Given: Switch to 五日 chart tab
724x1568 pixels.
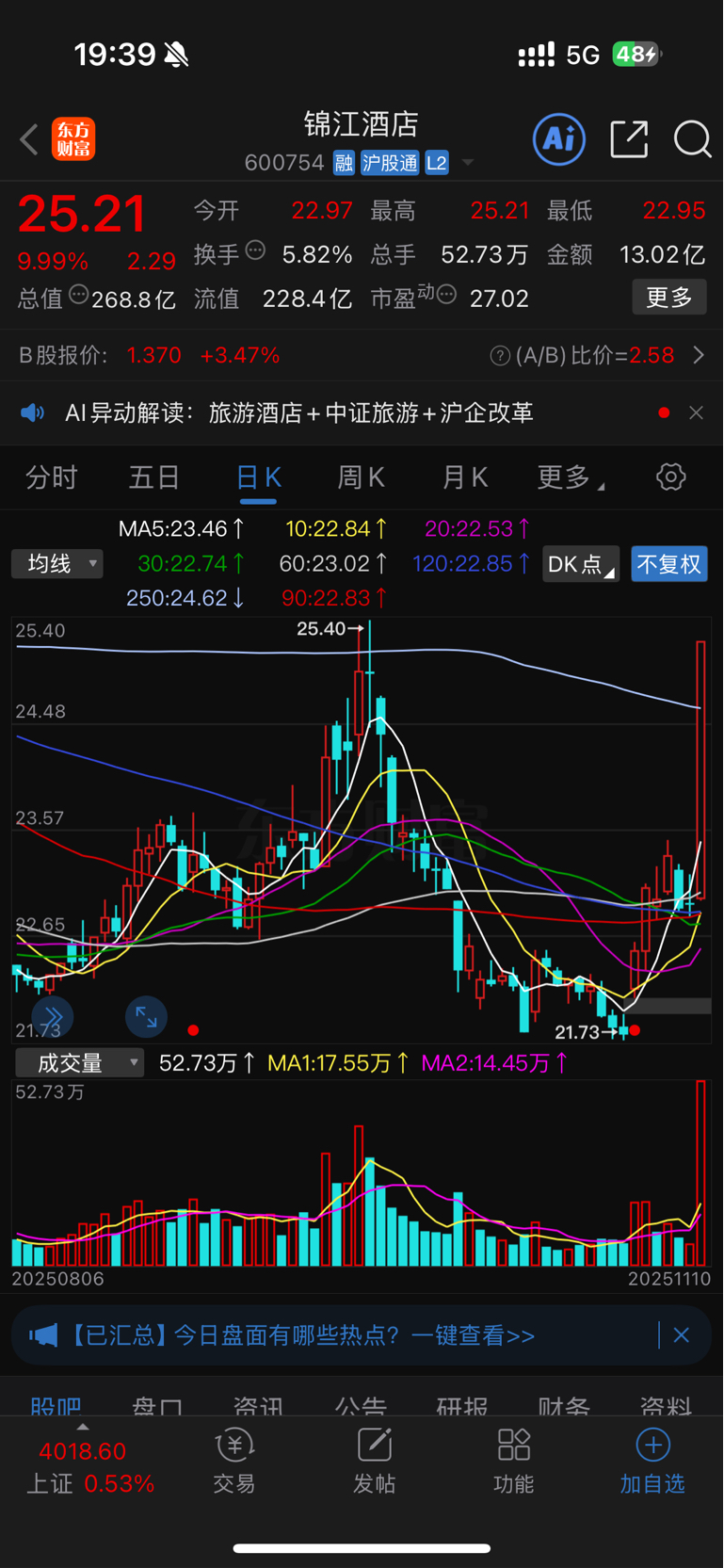Looking at the screenshot, I should coord(154,477).
